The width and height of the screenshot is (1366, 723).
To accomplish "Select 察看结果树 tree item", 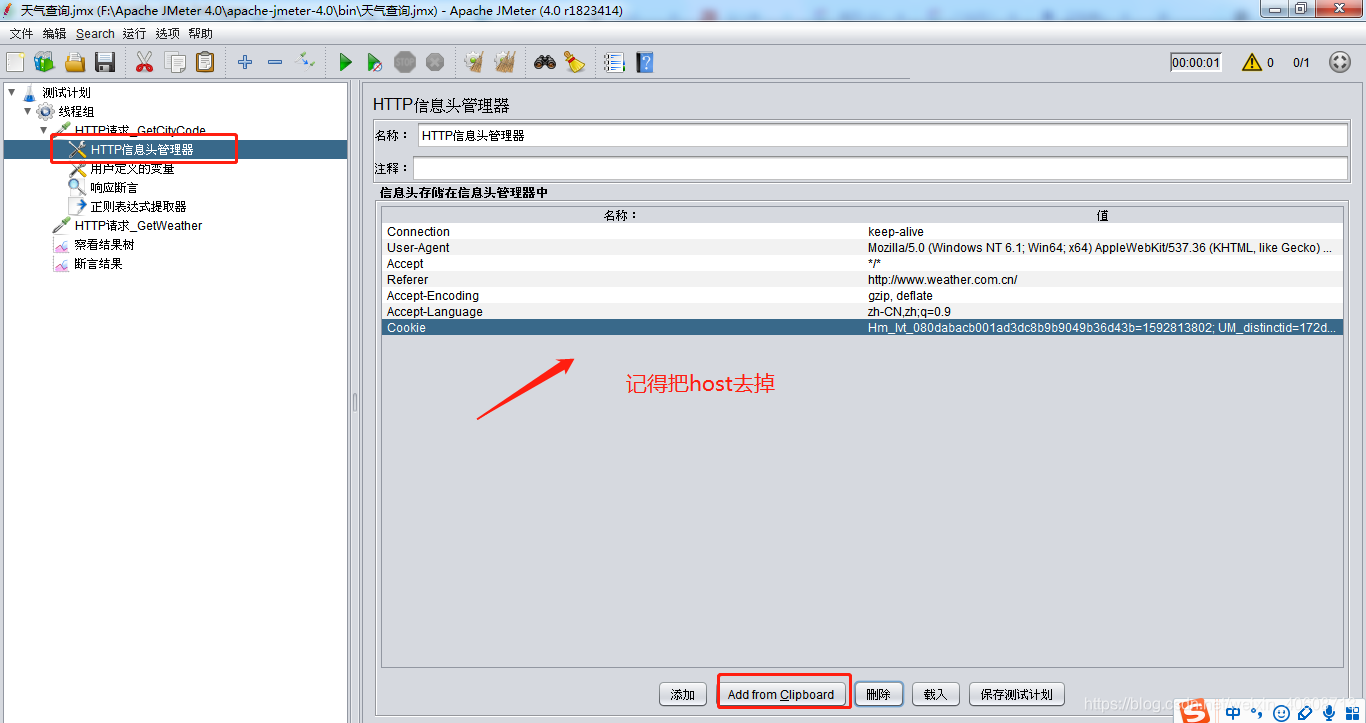I will 104,244.
